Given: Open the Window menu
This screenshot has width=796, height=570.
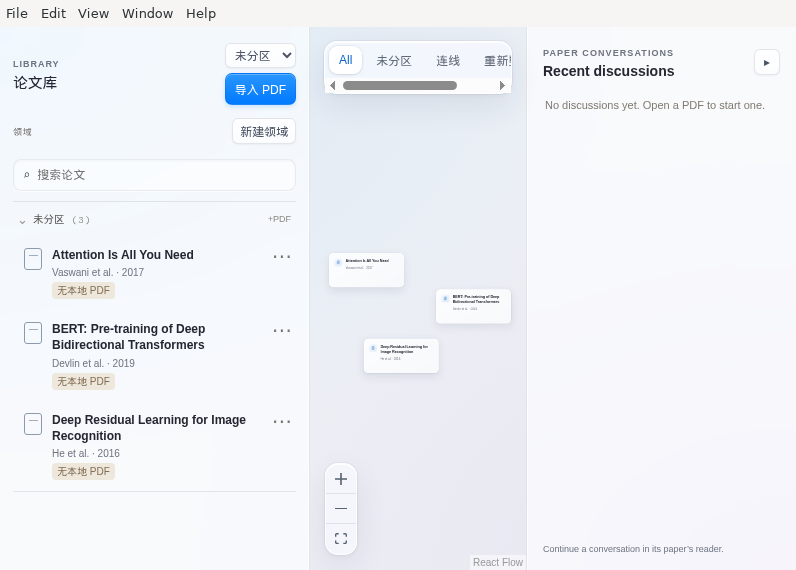Looking at the screenshot, I should 147,13.
